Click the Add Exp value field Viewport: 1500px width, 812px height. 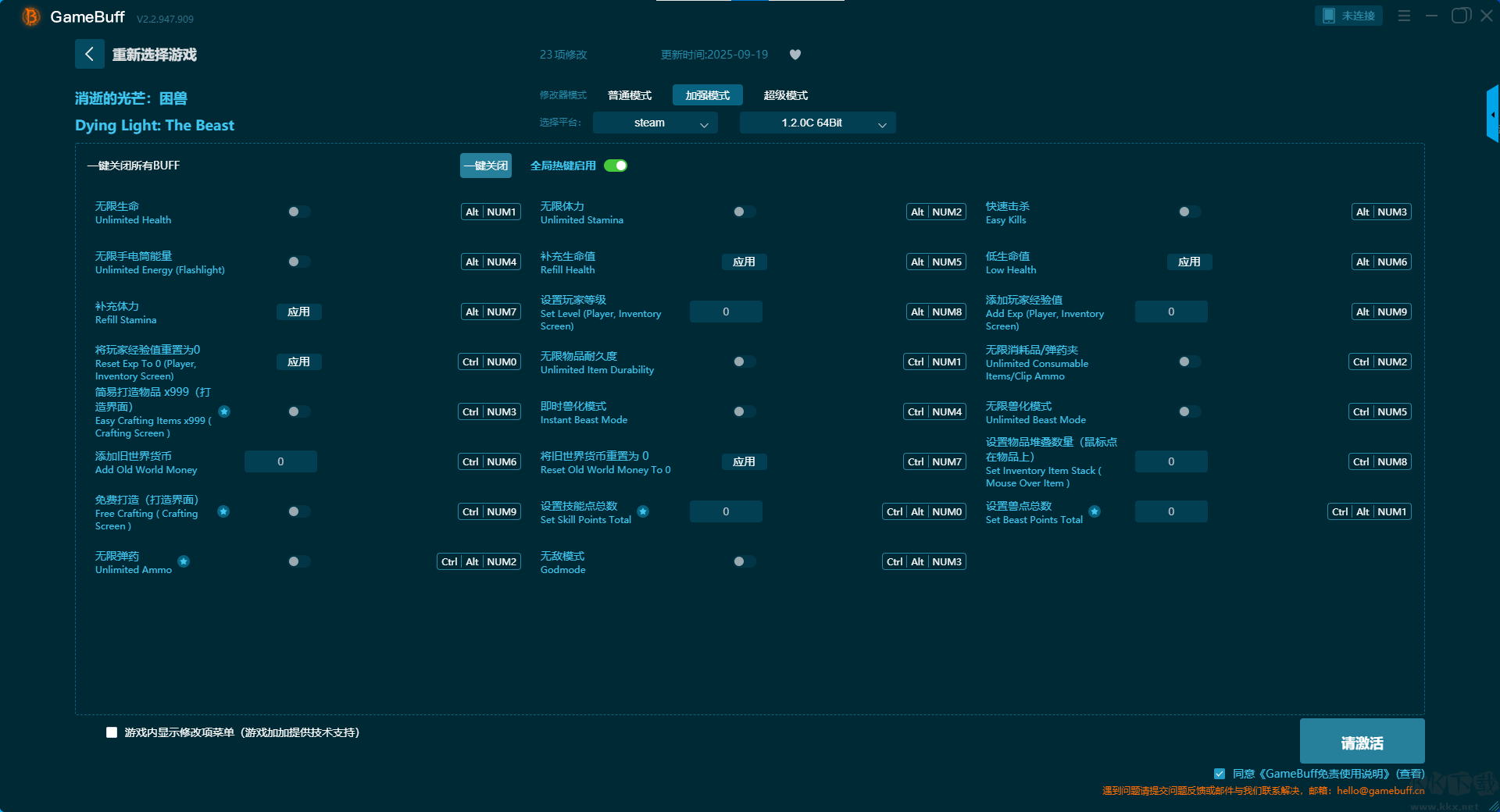(1171, 312)
